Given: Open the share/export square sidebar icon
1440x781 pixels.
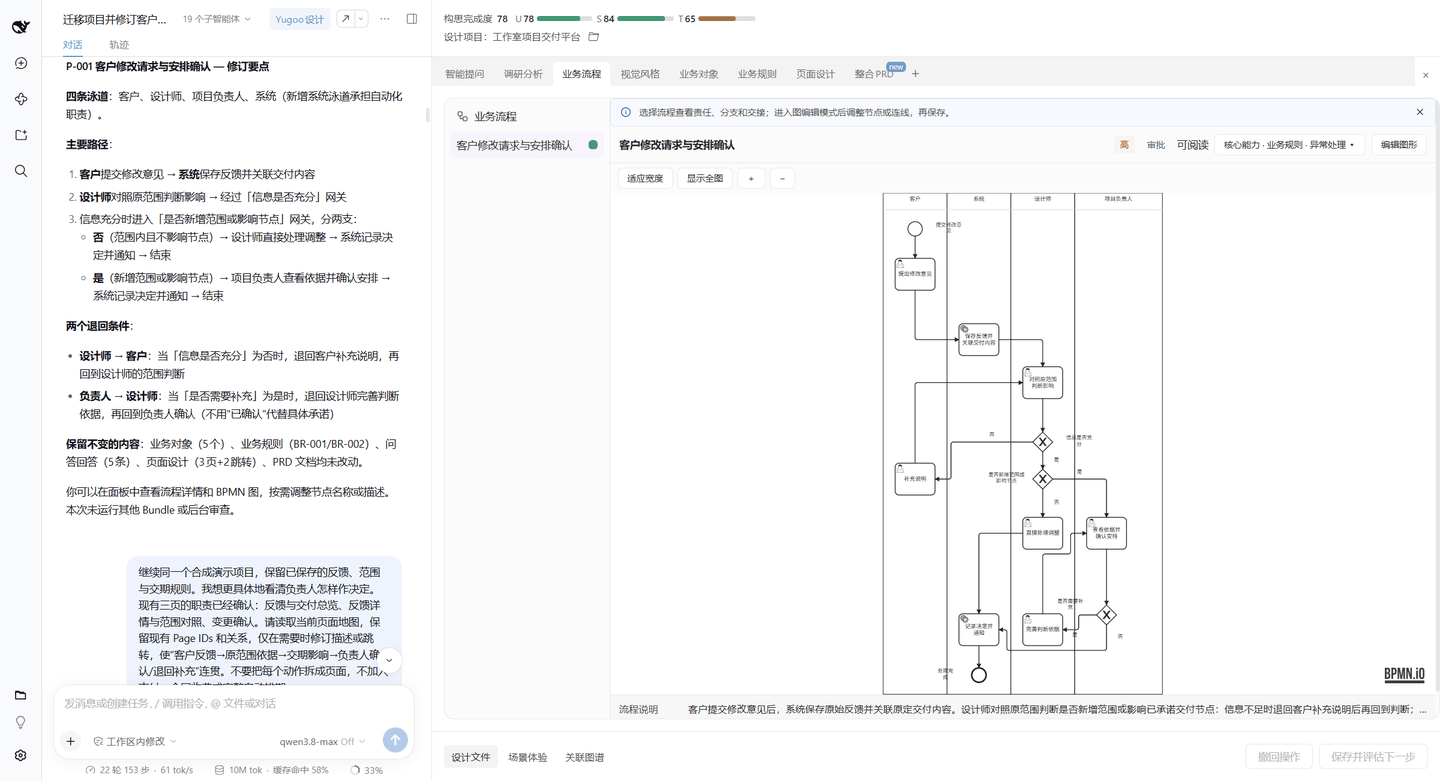Looking at the screenshot, I should click(x=21, y=135).
